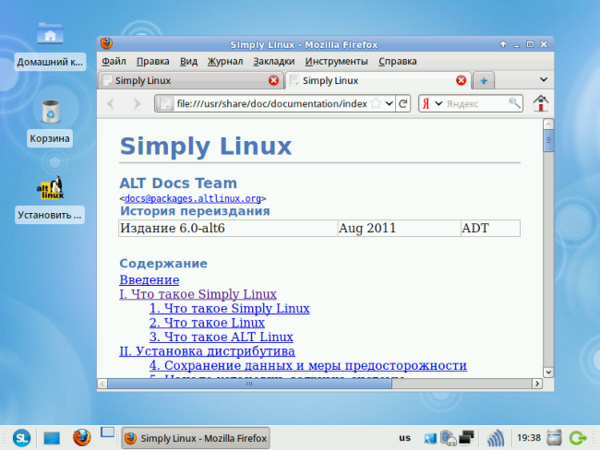
Task: Open the wireless signal tray icon
Action: click(x=496, y=438)
